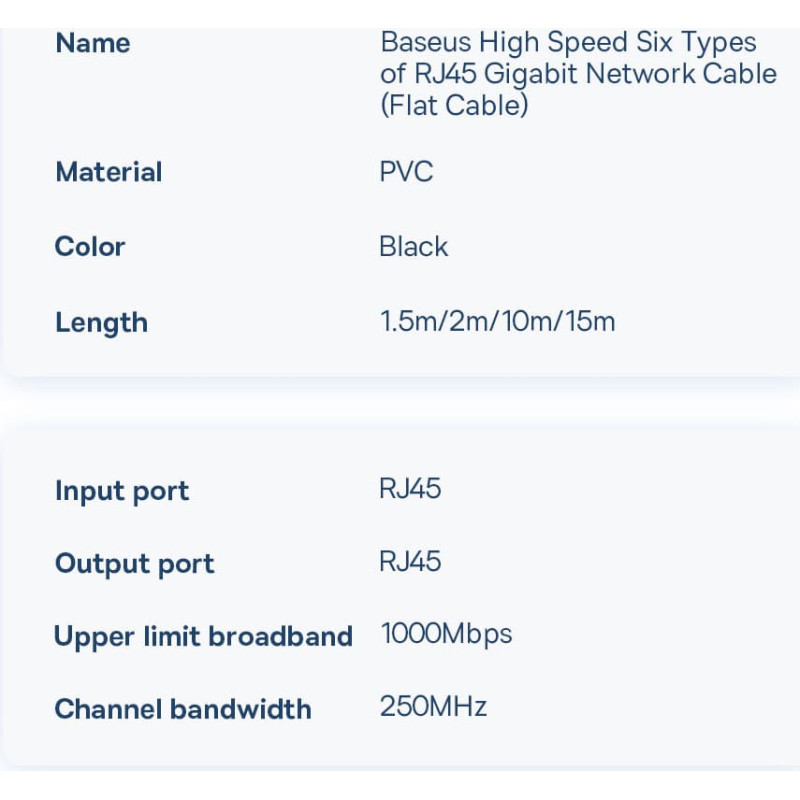The width and height of the screenshot is (800, 800).
Task: Click the Material label
Action: [108, 172]
